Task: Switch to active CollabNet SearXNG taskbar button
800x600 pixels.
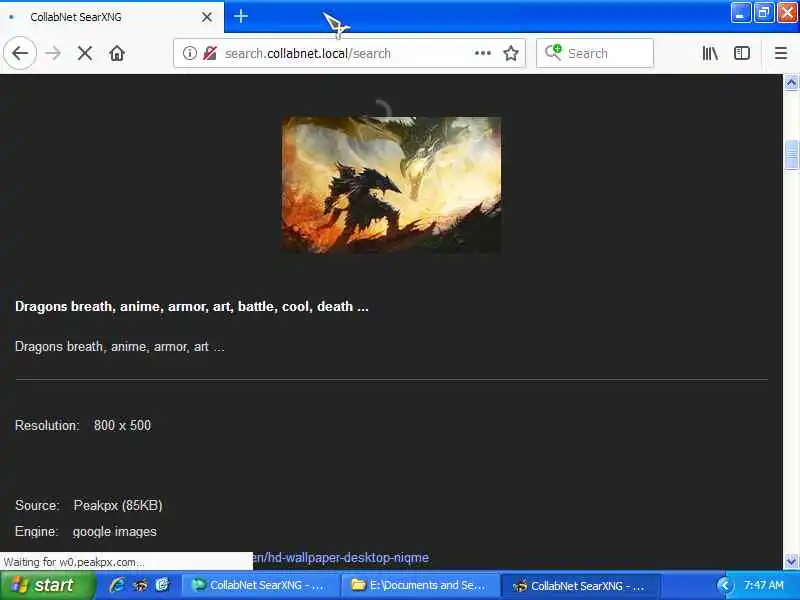Action: (x=579, y=585)
